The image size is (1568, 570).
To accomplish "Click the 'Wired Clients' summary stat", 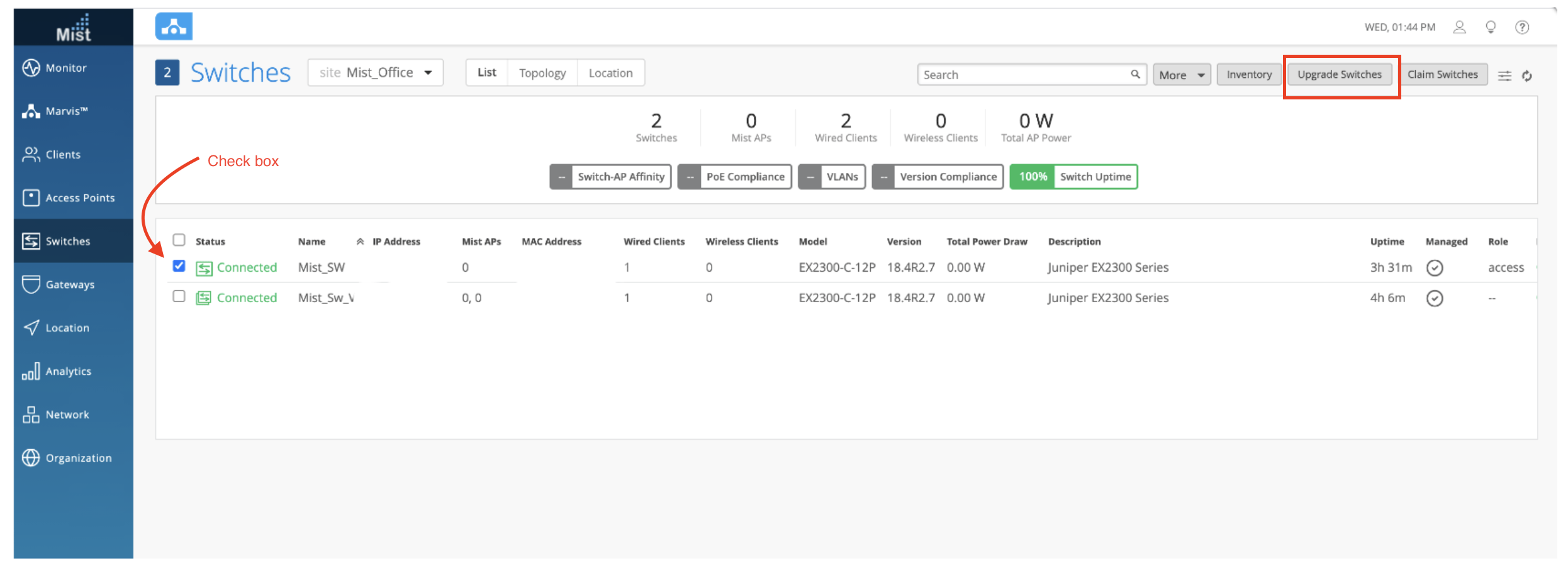I will tap(846, 128).
